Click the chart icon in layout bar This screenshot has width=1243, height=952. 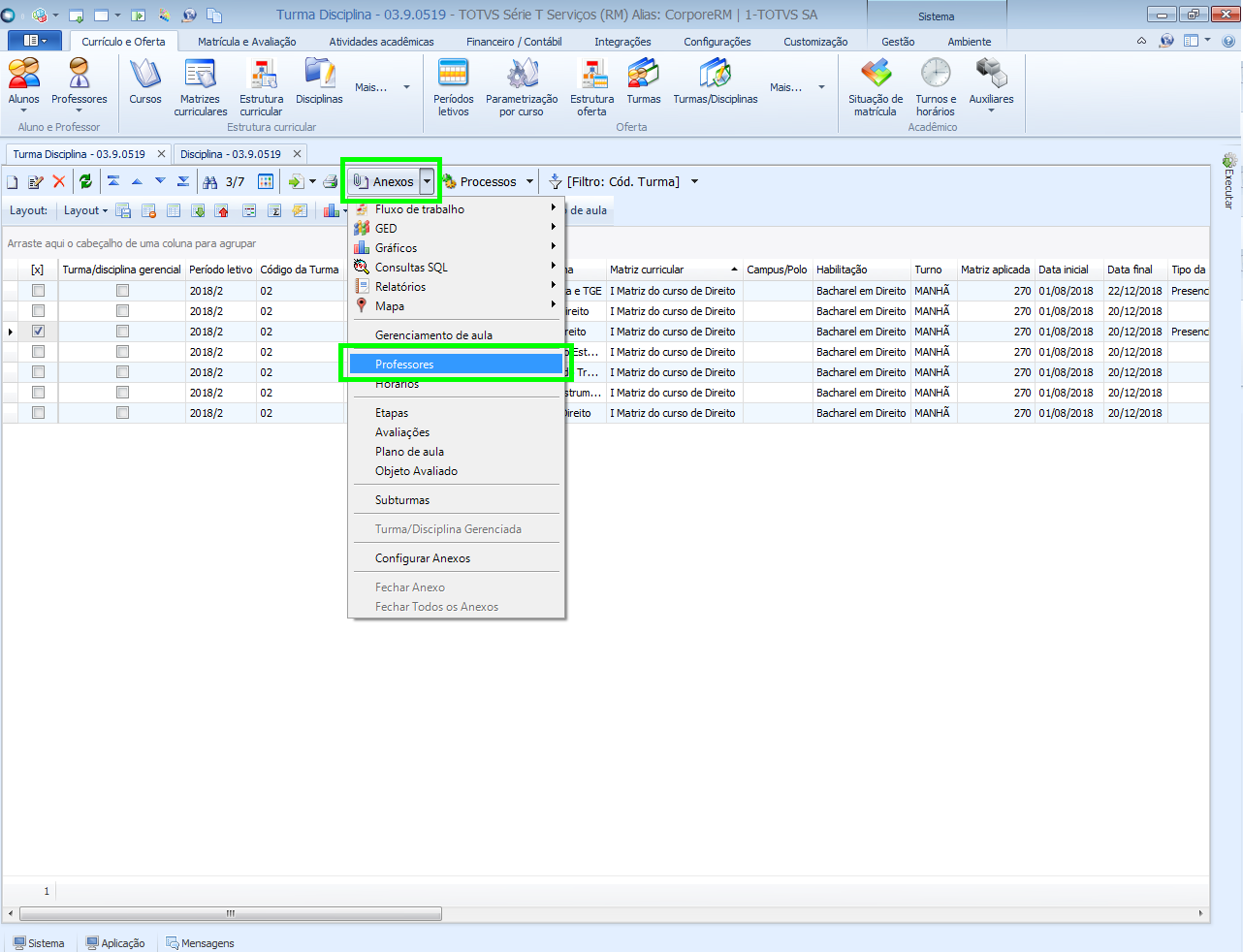333,210
